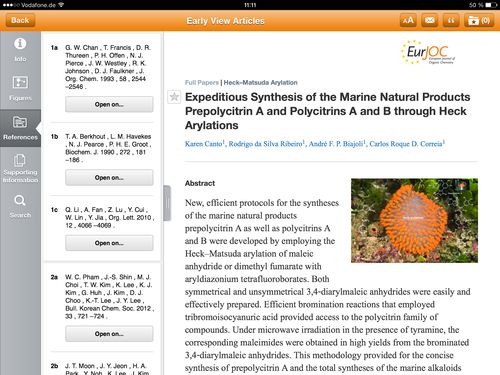Tap the article title Expeditious Synthesis
The width and height of the screenshot is (500, 375).
click(x=327, y=111)
